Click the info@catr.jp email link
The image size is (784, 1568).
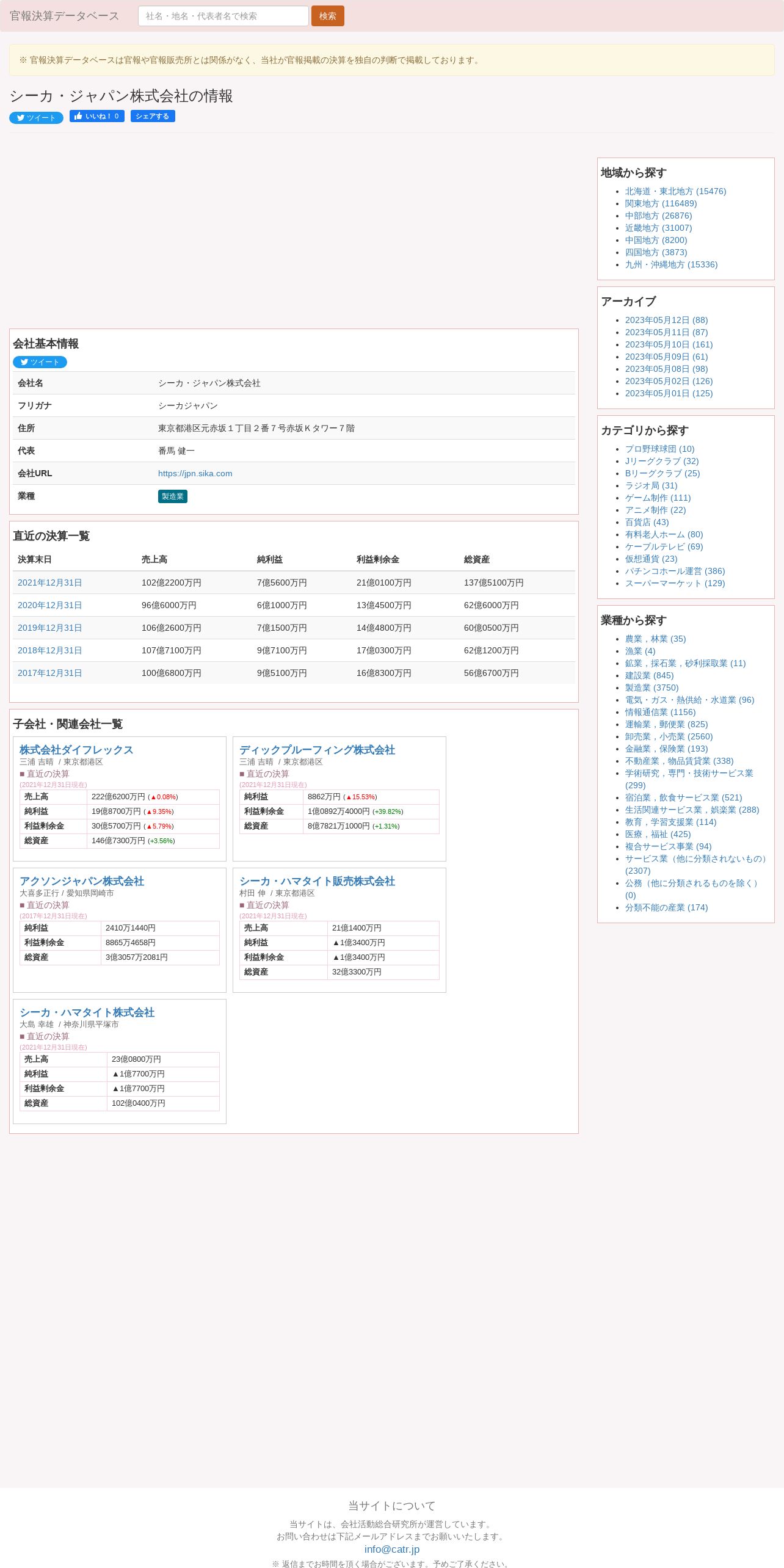pyautogui.click(x=392, y=1549)
